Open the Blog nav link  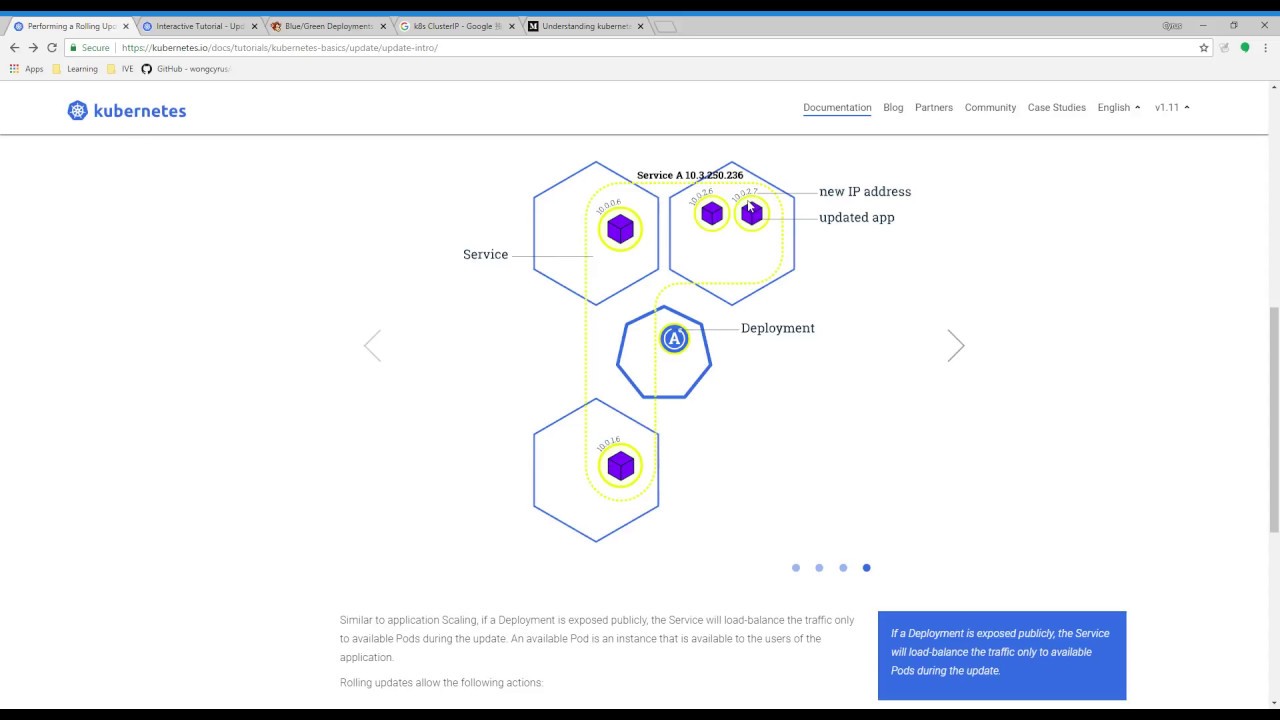[x=893, y=107]
